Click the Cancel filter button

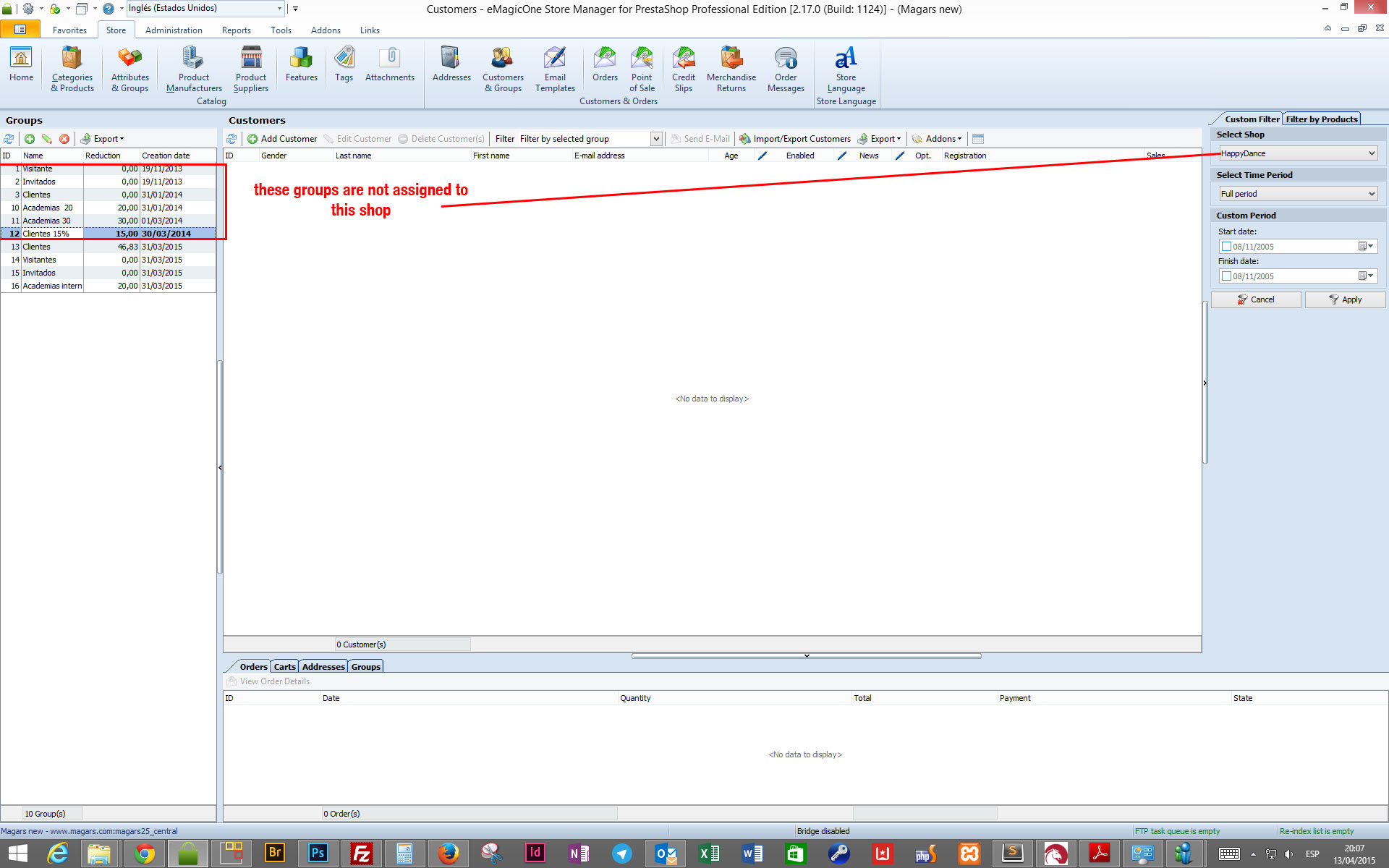tap(1256, 299)
